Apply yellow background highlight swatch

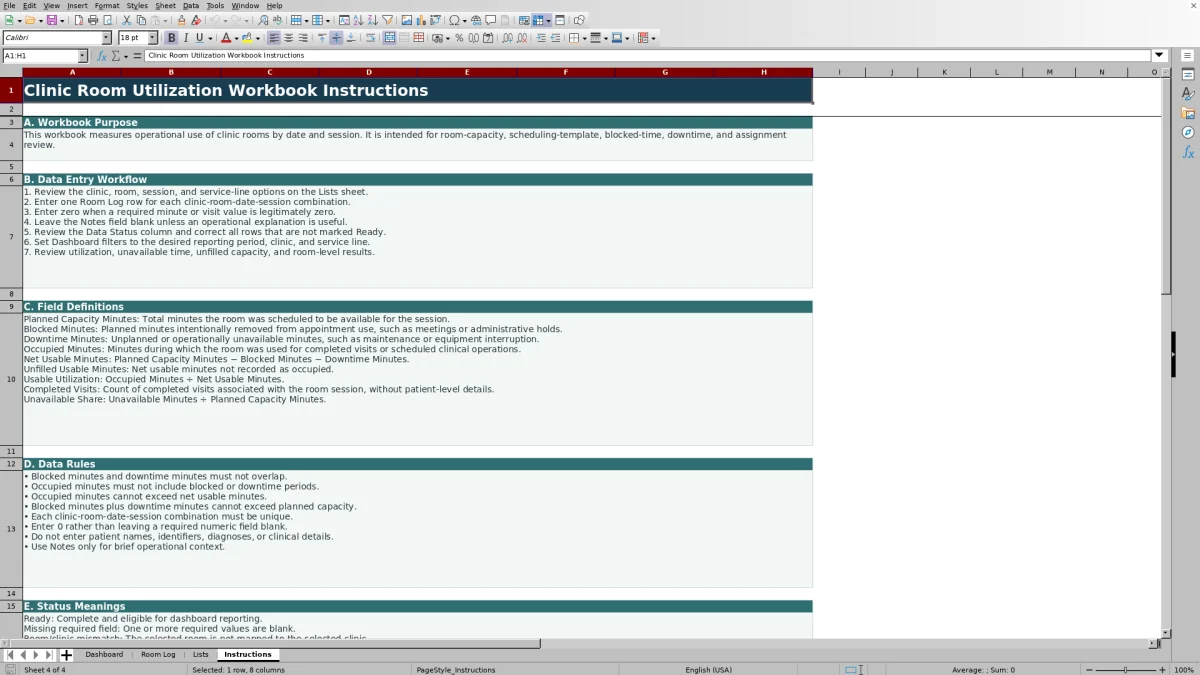[246, 38]
